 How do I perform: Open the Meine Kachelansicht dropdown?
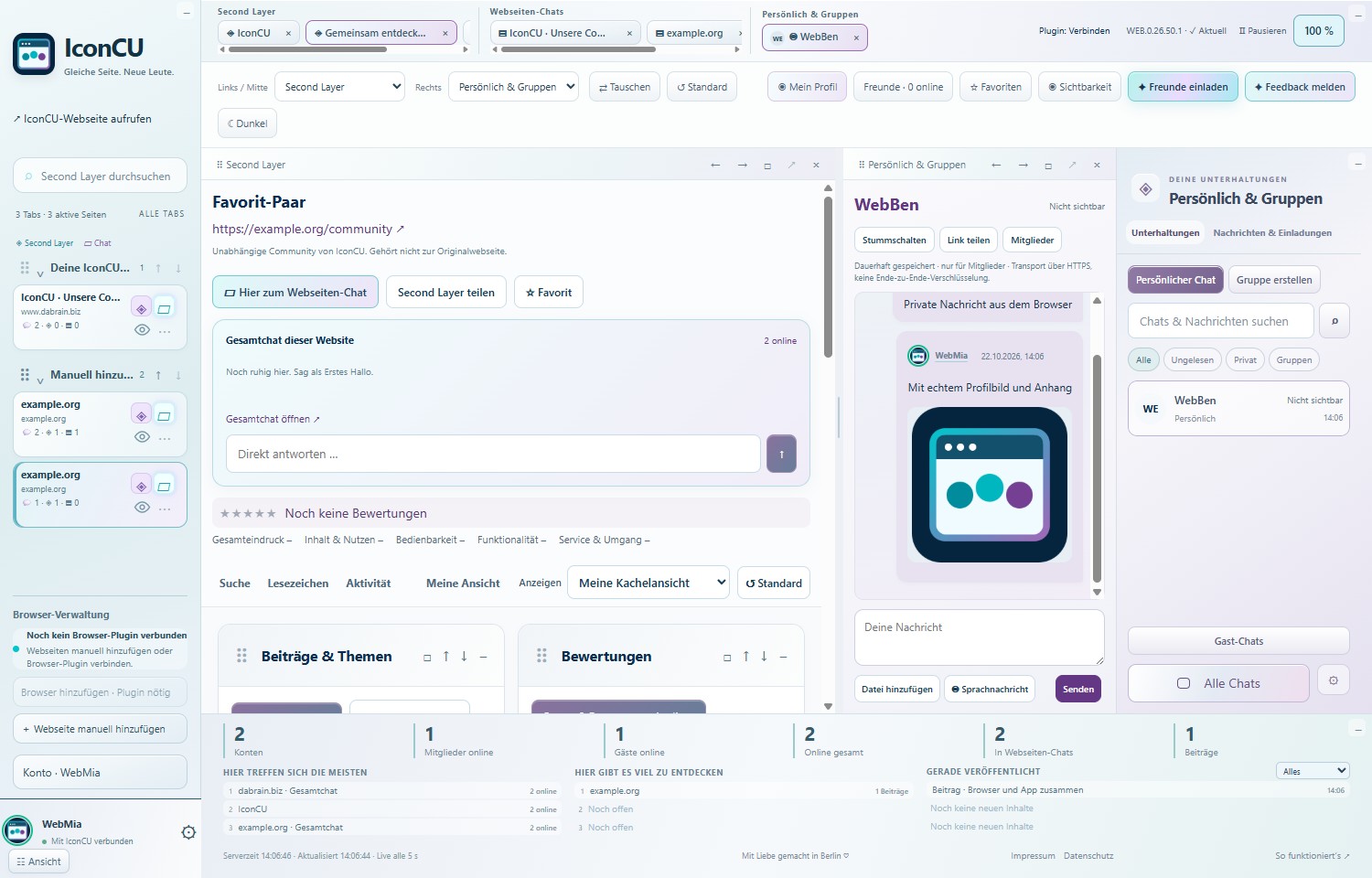pos(648,583)
